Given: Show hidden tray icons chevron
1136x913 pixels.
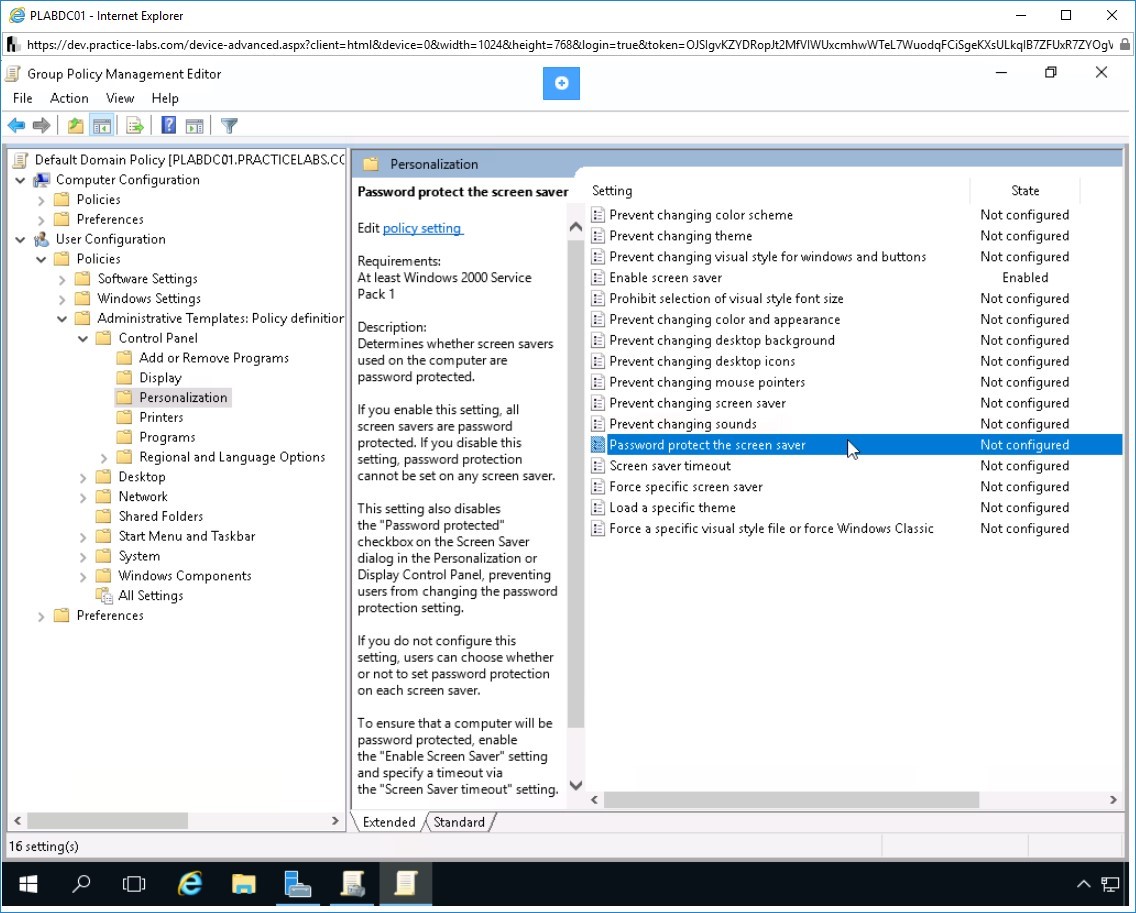Looking at the screenshot, I should click(1083, 884).
